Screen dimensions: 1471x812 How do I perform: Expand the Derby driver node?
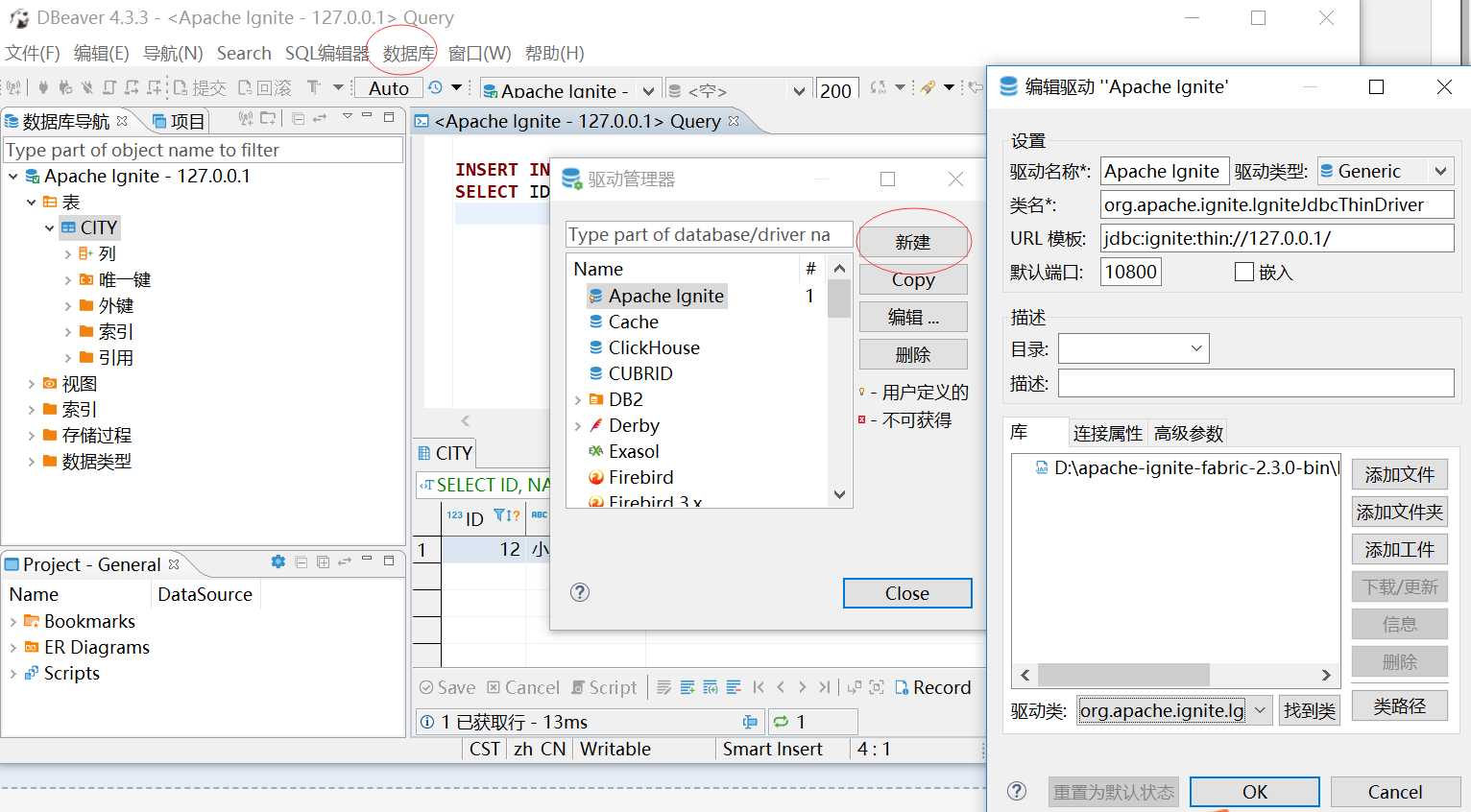tap(577, 425)
